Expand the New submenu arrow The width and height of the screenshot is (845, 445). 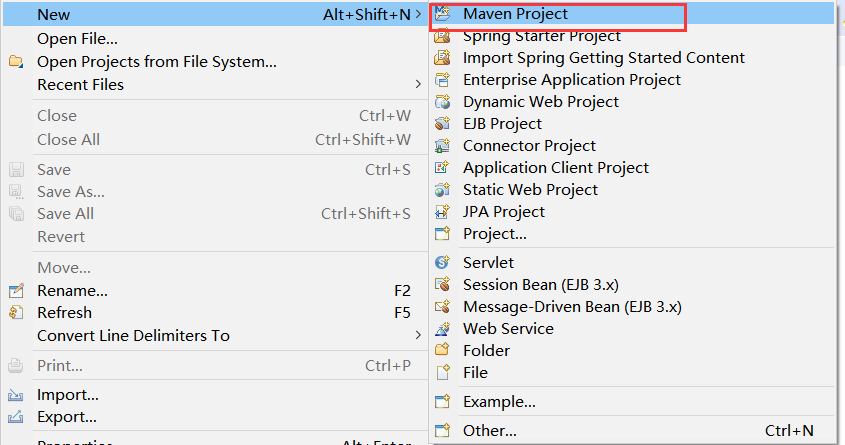[x=418, y=15]
